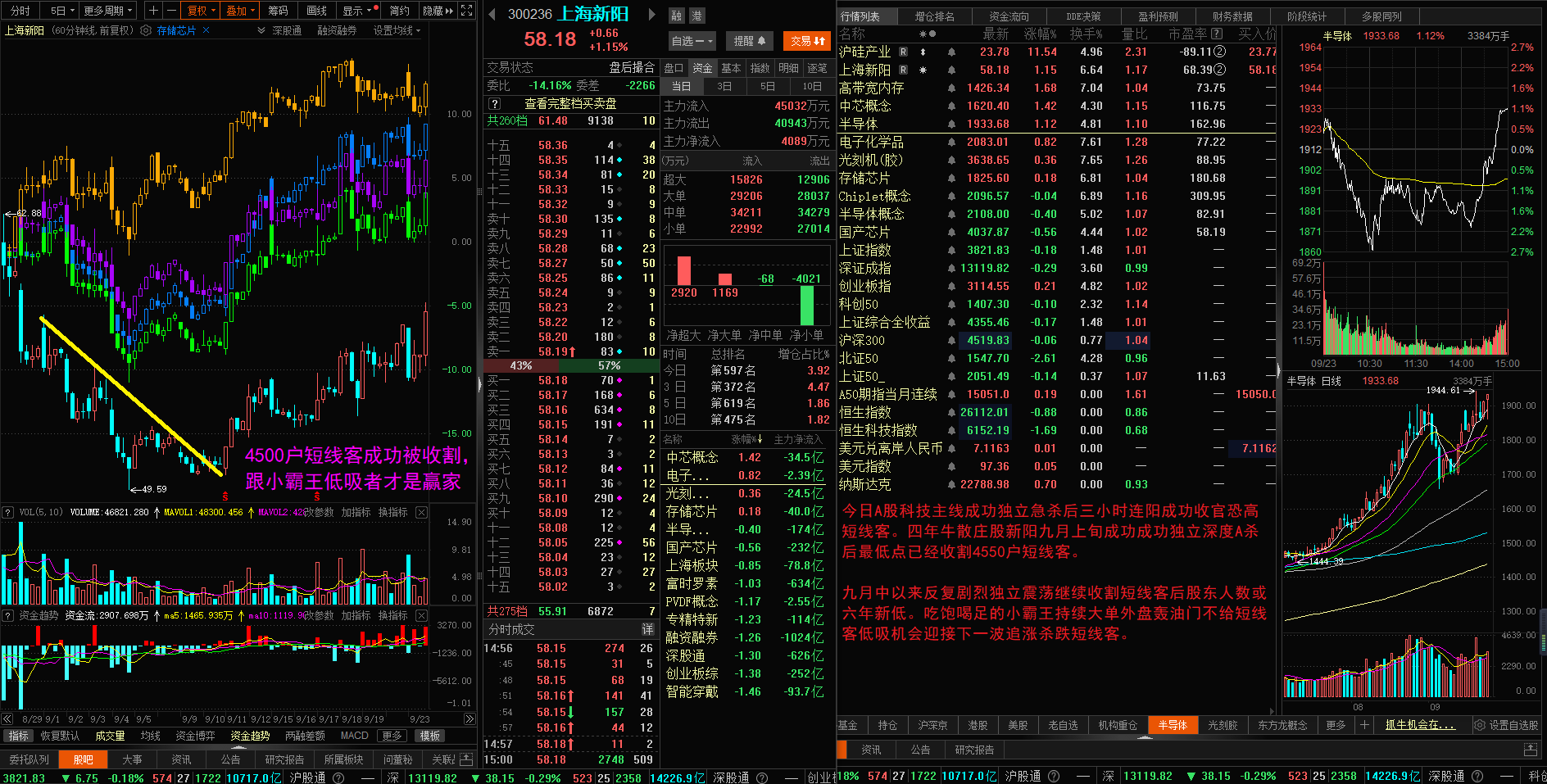Open 市盈率 column help icon

[1217, 34]
